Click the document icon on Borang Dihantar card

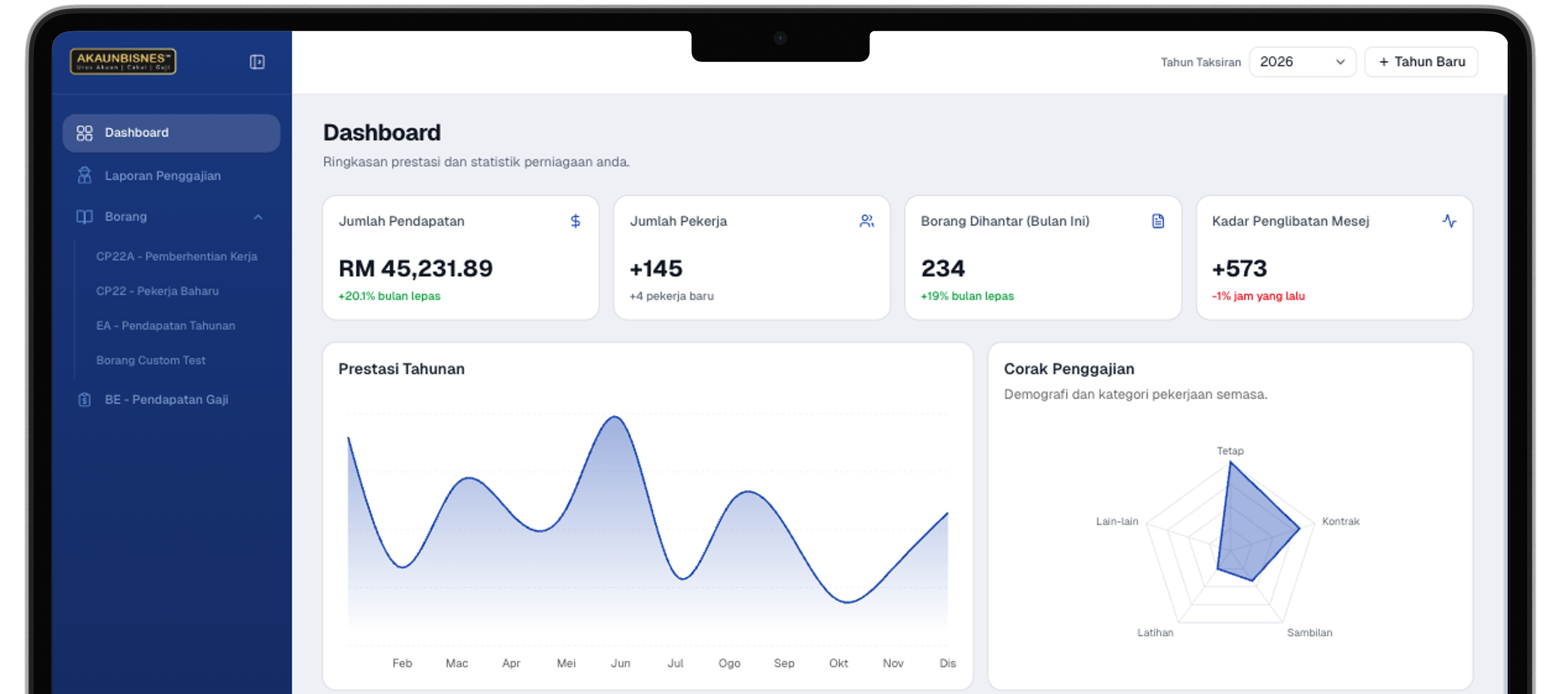click(x=1157, y=221)
